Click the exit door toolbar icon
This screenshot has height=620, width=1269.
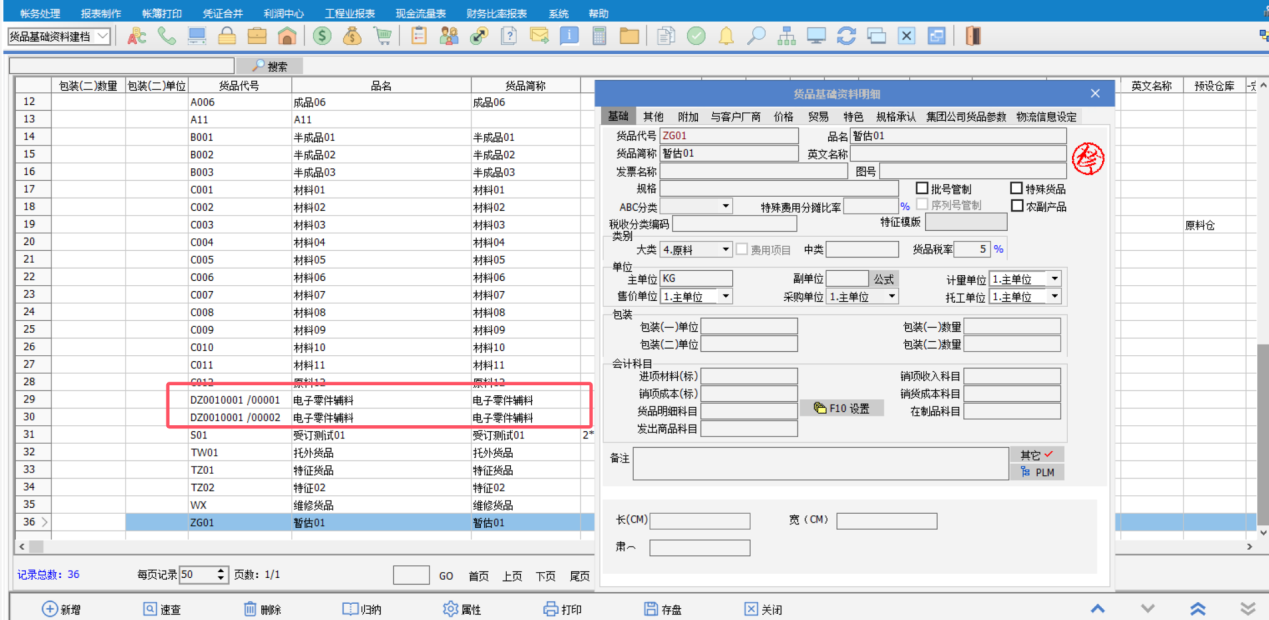tap(972, 36)
